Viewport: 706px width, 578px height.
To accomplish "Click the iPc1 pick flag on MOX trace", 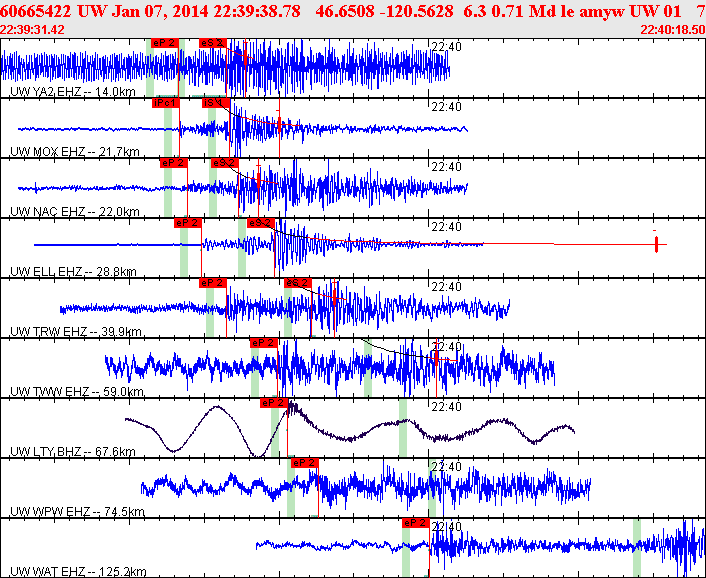I will click(x=166, y=103).
